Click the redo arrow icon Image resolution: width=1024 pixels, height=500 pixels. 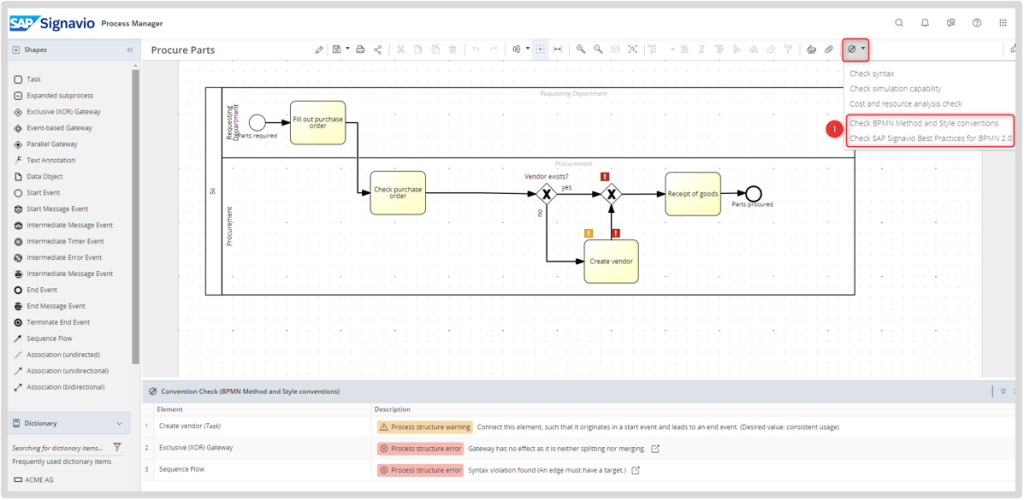[493, 49]
